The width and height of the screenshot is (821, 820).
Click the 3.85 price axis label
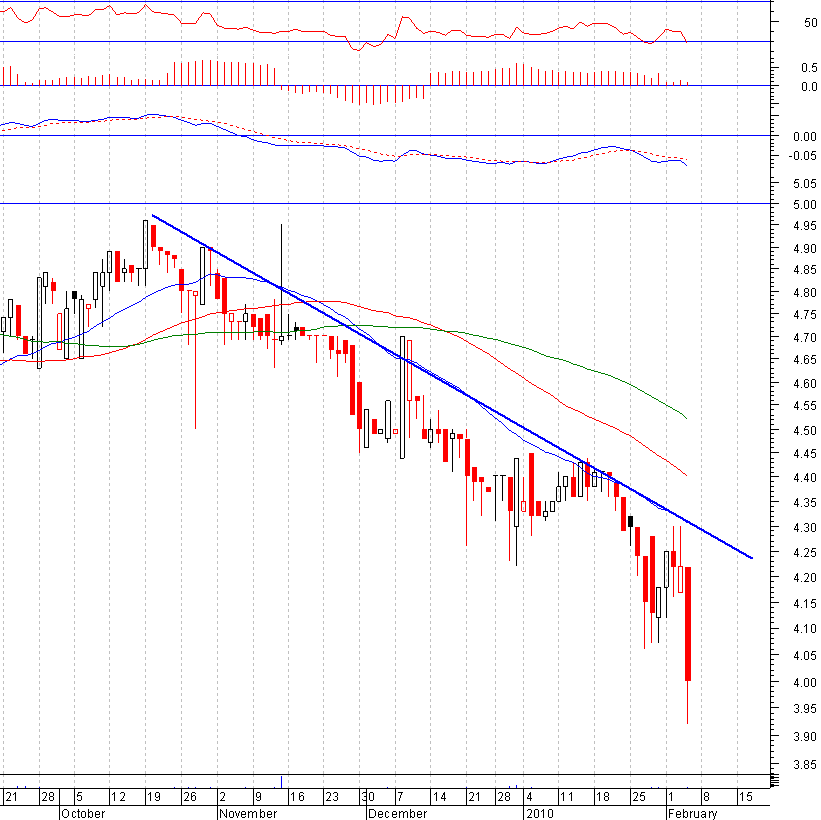tap(805, 765)
